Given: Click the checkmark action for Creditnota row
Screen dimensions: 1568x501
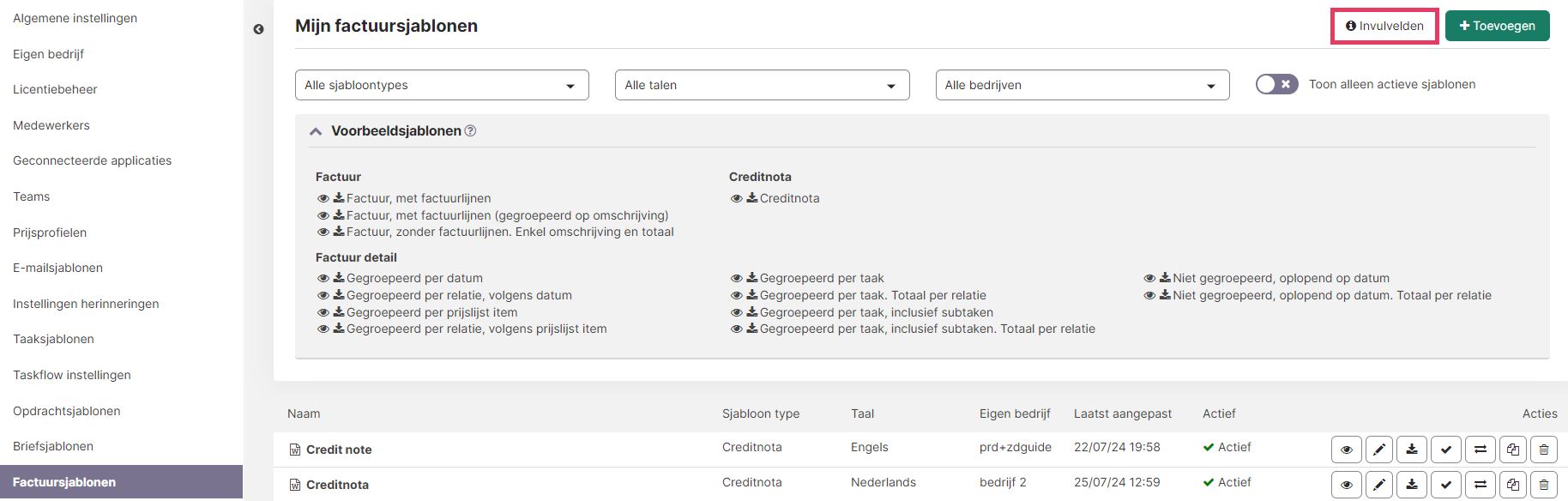Looking at the screenshot, I should pyautogui.click(x=1446, y=485).
